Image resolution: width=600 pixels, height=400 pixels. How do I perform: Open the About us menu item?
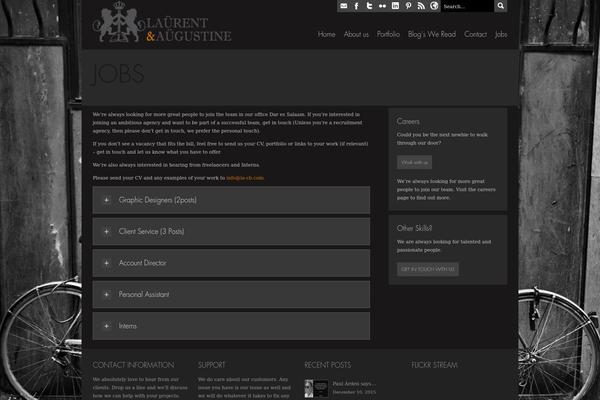pos(356,34)
